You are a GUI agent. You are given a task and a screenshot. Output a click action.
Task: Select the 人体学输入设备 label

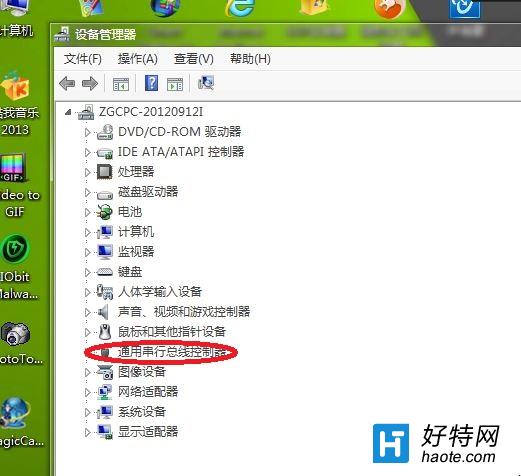pos(160,292)
